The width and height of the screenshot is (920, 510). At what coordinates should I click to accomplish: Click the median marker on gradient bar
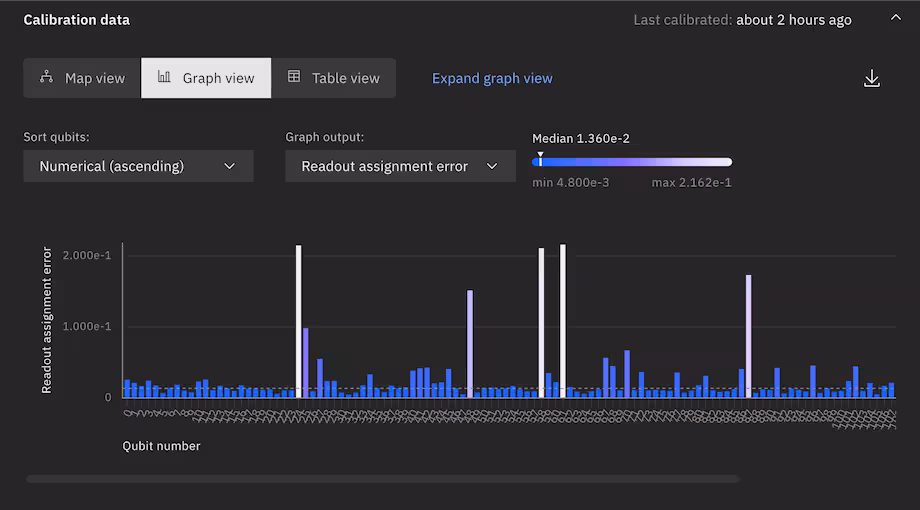(x=540, y=158)
